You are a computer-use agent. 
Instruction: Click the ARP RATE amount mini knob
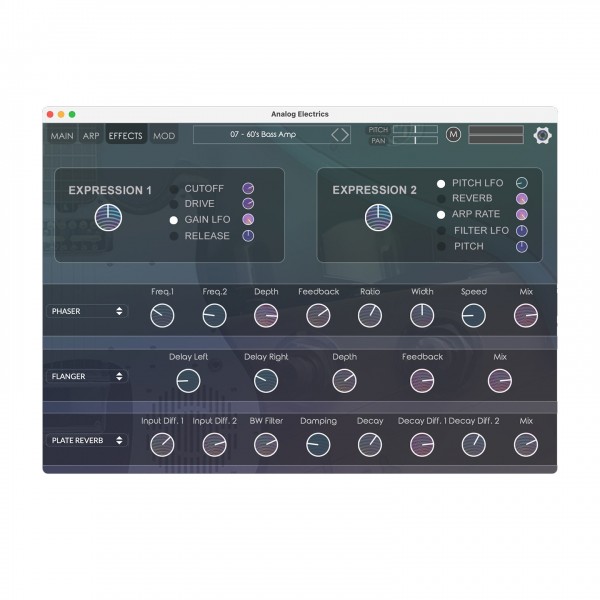[522, 214]
